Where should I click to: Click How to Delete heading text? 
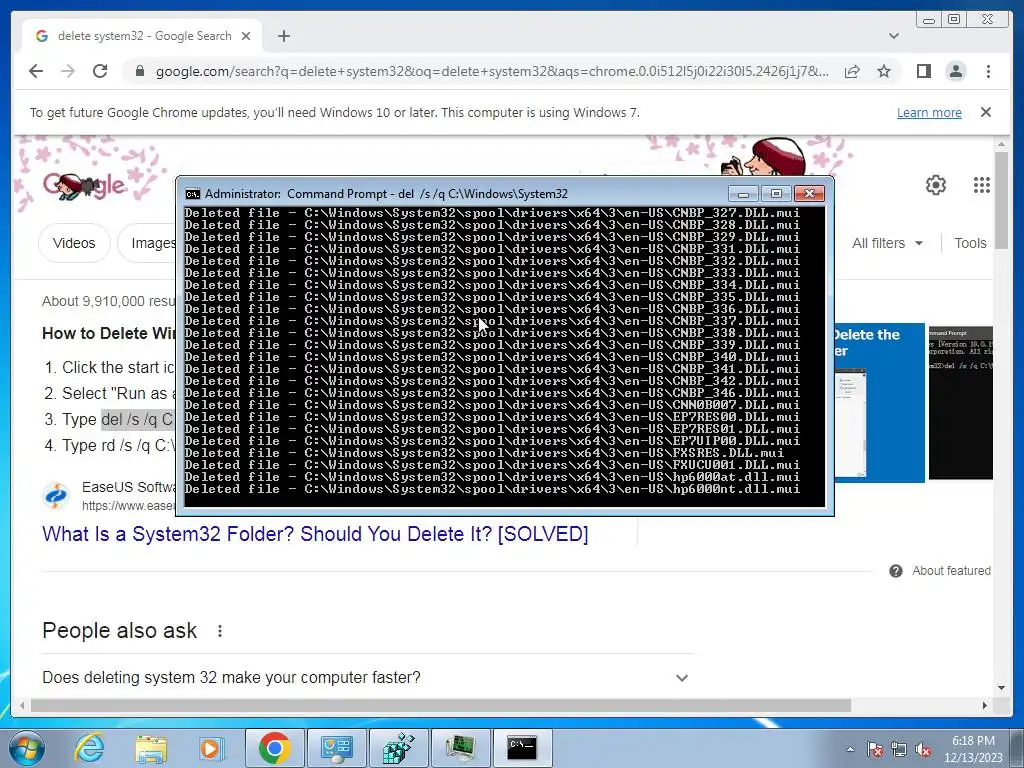(x=108, y=334)
